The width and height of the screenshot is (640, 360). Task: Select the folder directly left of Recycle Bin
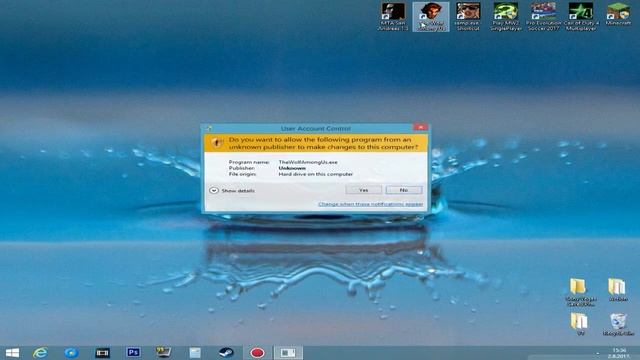[580, 324]
